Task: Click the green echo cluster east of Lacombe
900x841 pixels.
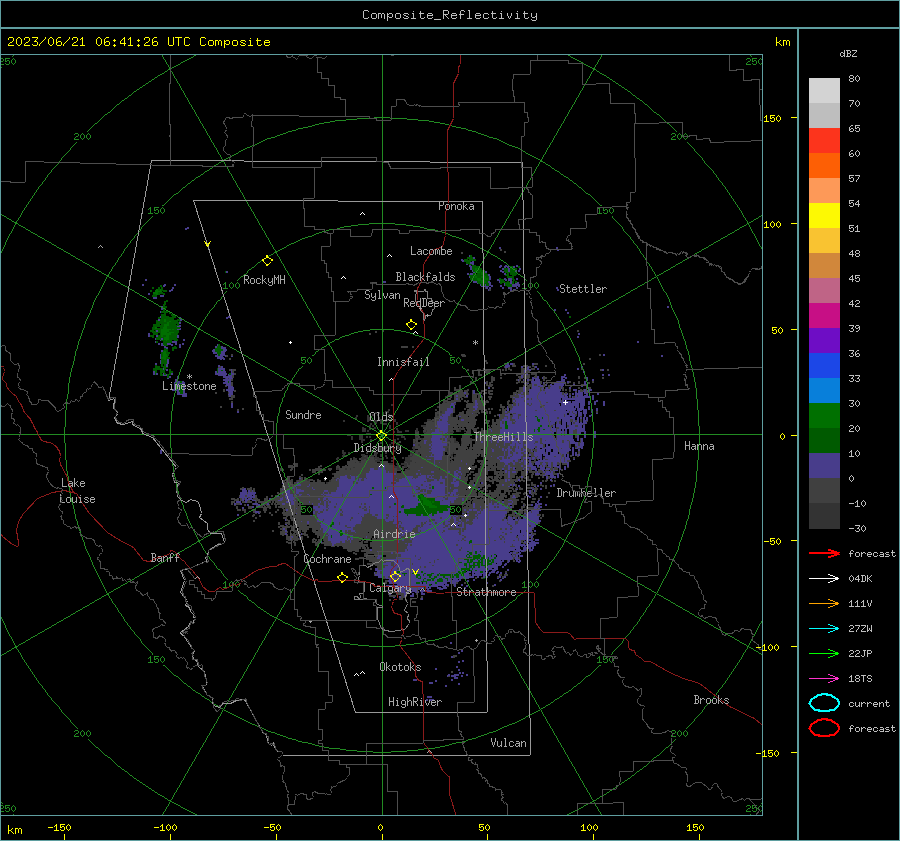Action: point(478,273)
